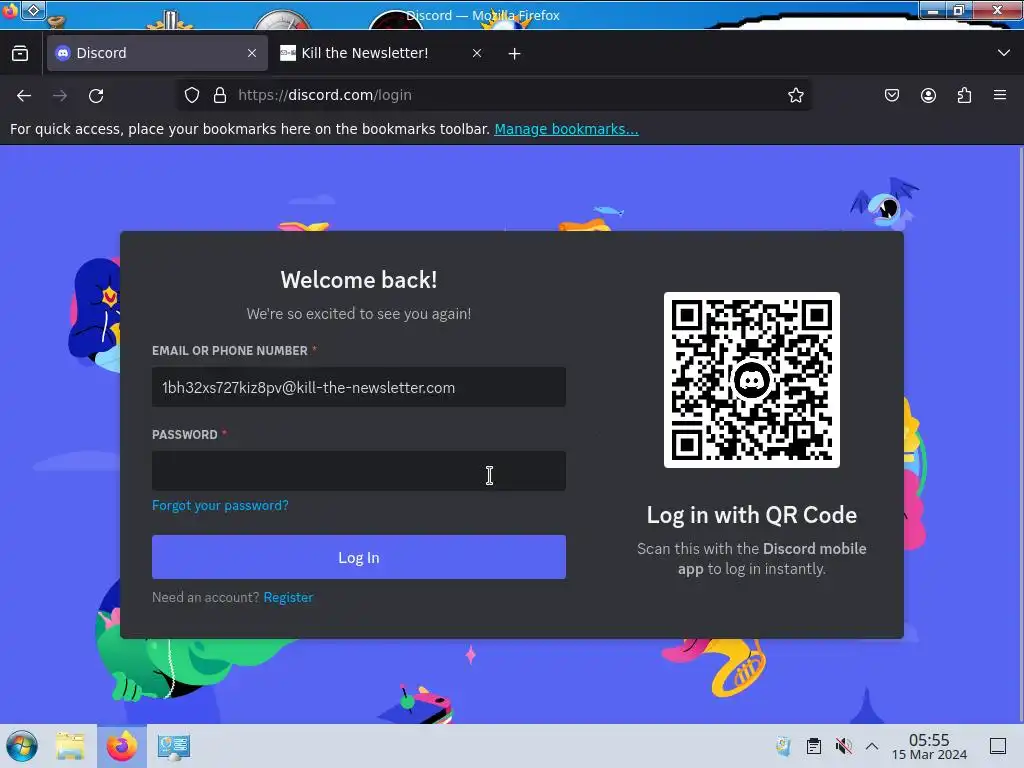Open Firefox application menu
This screenshot has width=1024, height=768.
tap(1000, 95)
